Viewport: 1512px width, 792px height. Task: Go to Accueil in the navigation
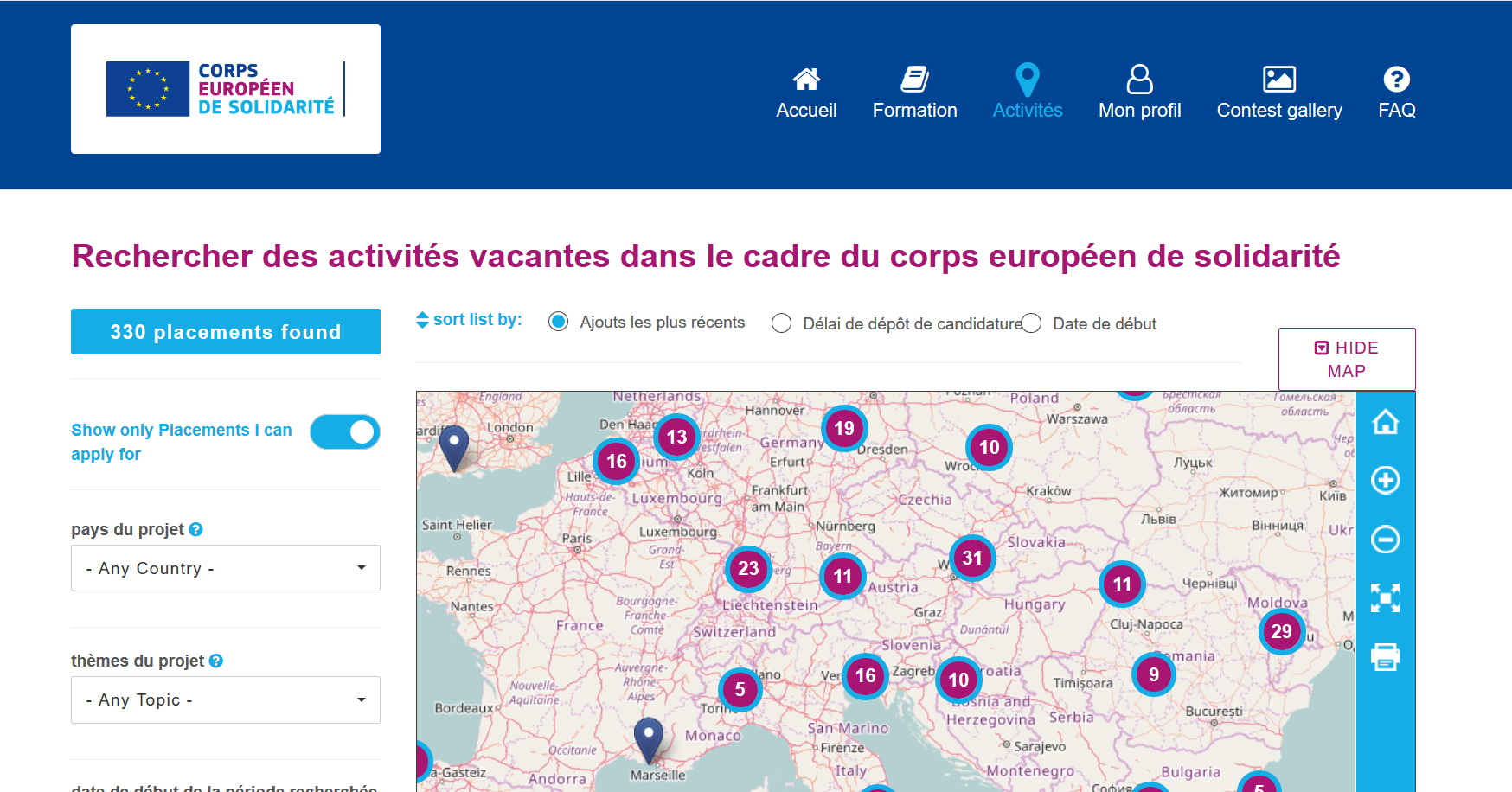point(806,92)
